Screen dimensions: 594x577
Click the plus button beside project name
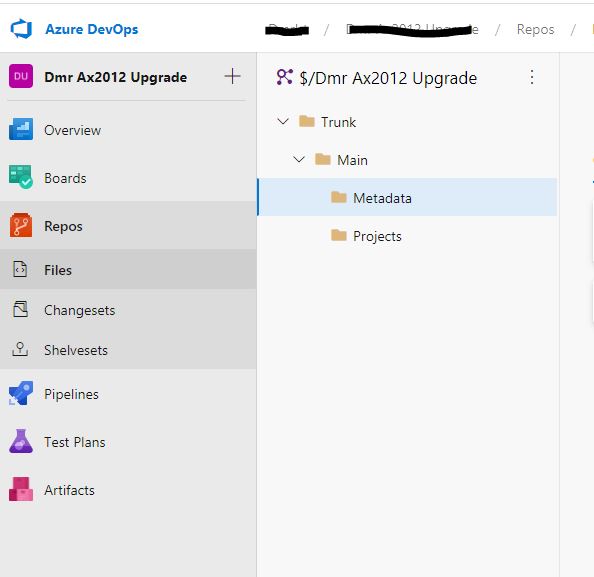tap(232, 76)
